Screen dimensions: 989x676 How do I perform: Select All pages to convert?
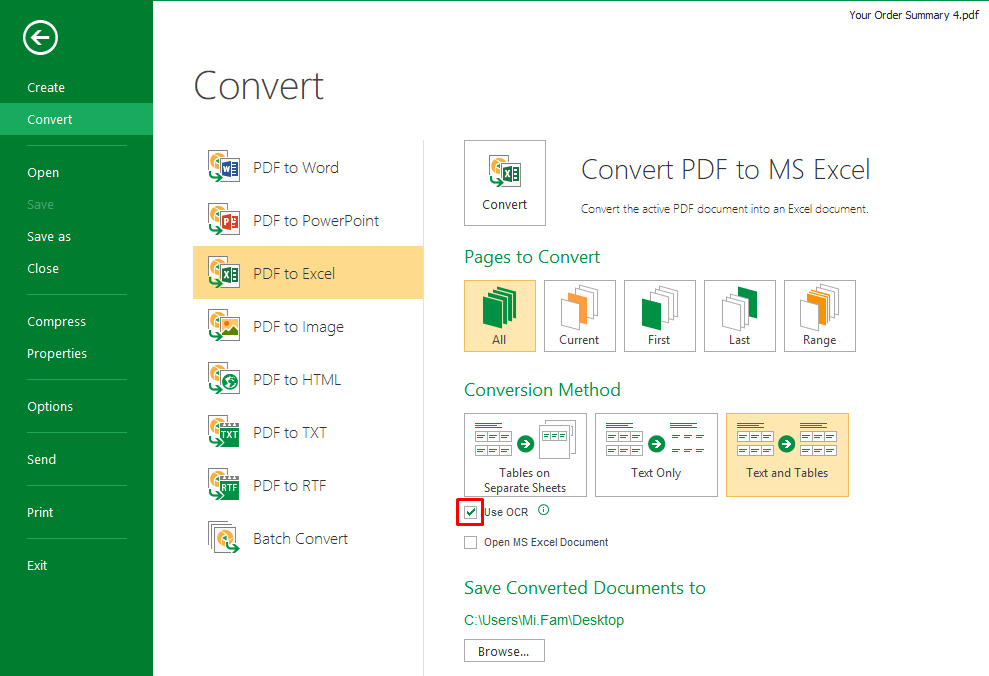(500, 316)
